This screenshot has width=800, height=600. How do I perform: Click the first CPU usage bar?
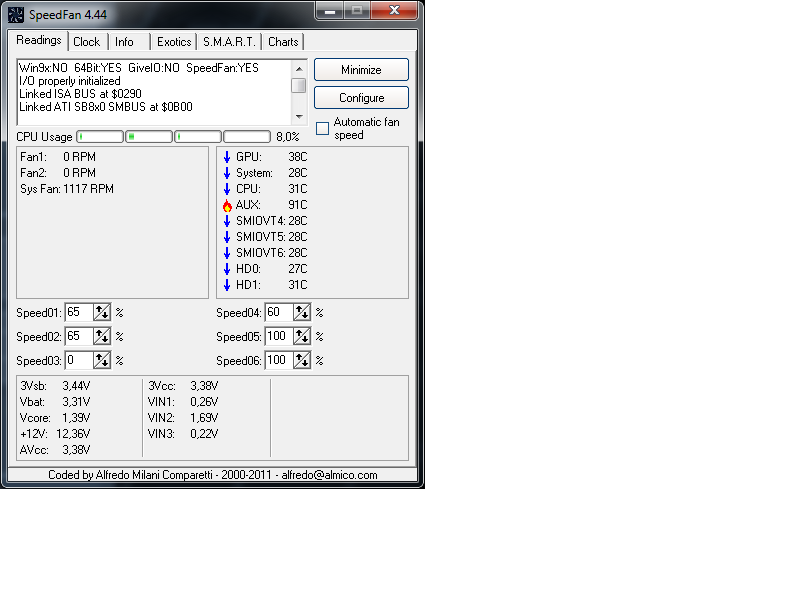(99, 137)
